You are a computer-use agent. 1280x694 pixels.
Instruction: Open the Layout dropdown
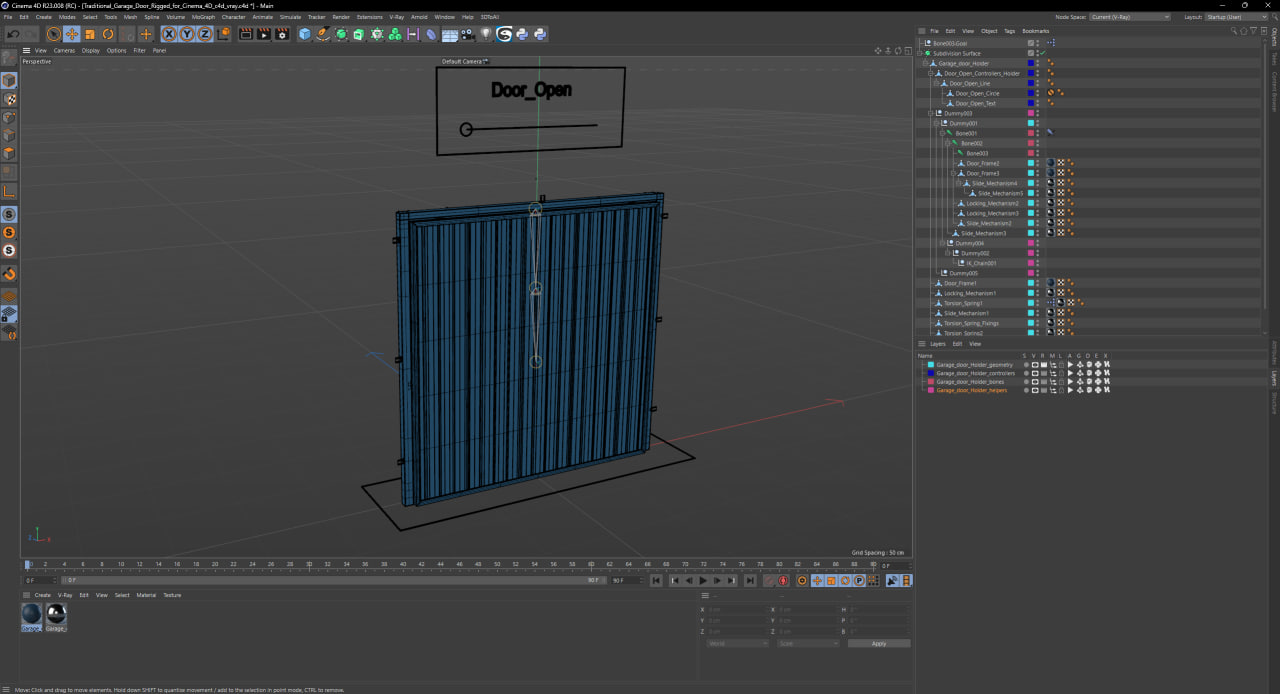click(x=1238, y=17)
